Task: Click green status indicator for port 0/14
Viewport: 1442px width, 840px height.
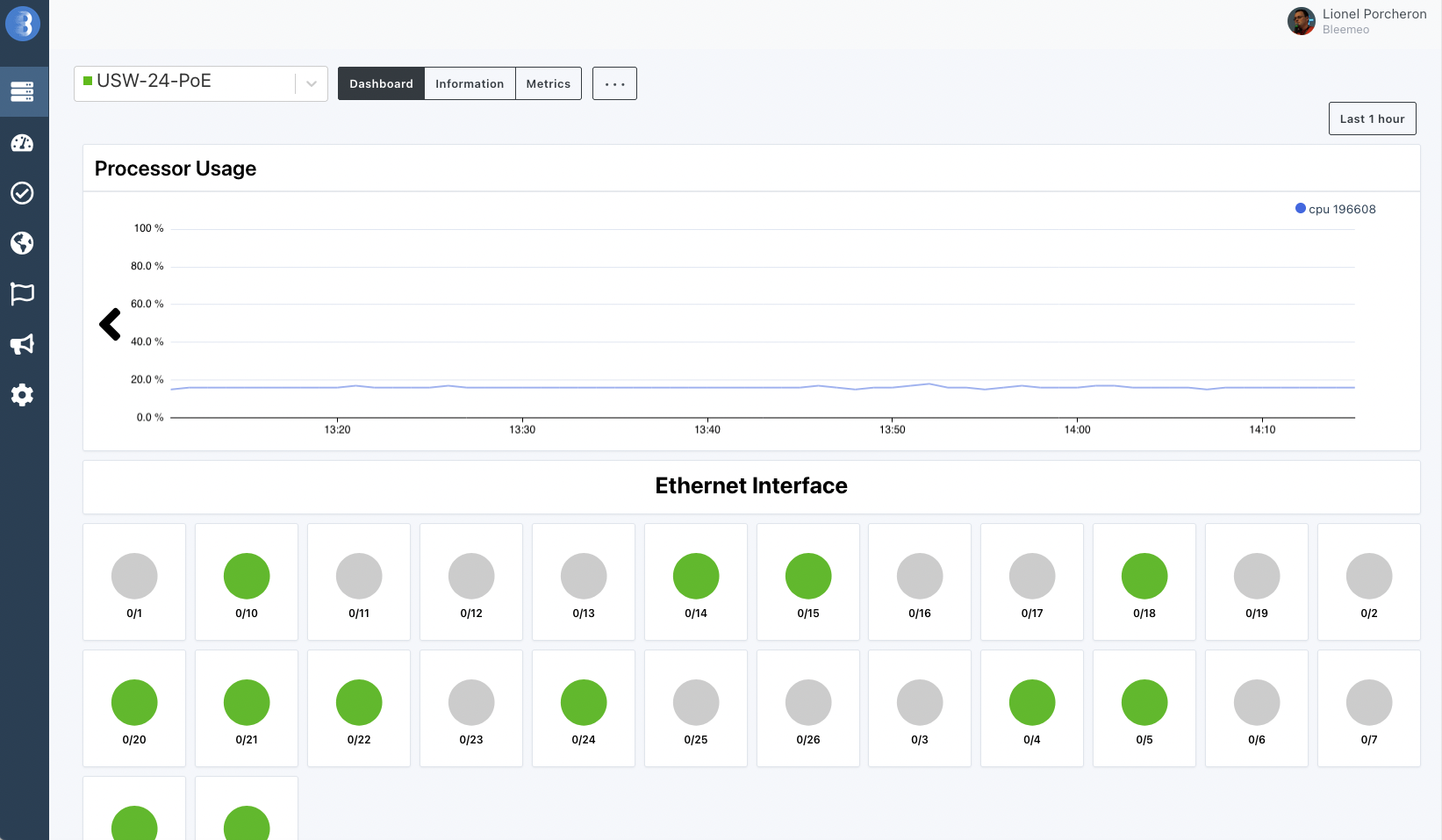Action: 695,576
